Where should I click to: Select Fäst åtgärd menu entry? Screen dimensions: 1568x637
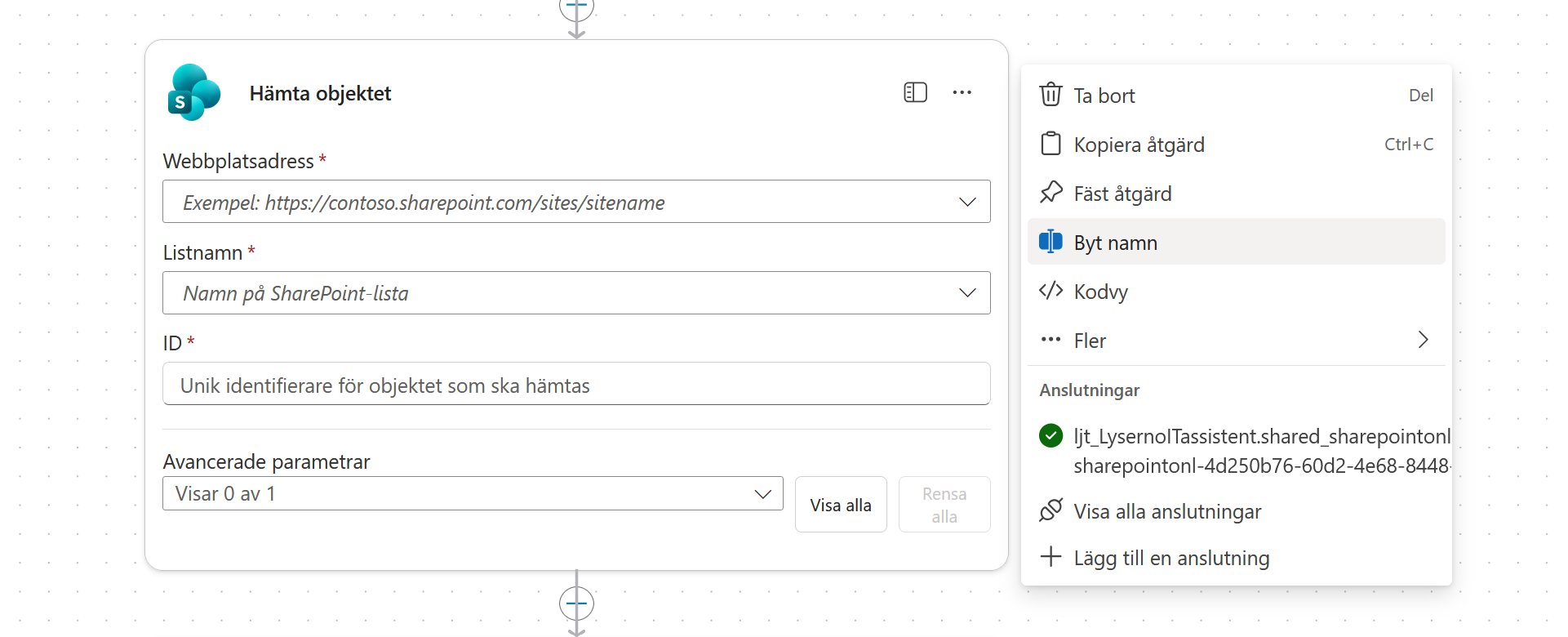point(1236,193)
